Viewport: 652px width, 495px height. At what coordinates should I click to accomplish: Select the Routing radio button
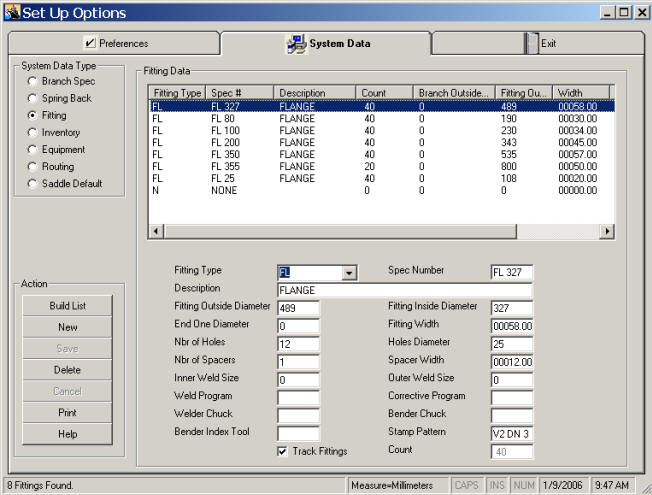32,166
